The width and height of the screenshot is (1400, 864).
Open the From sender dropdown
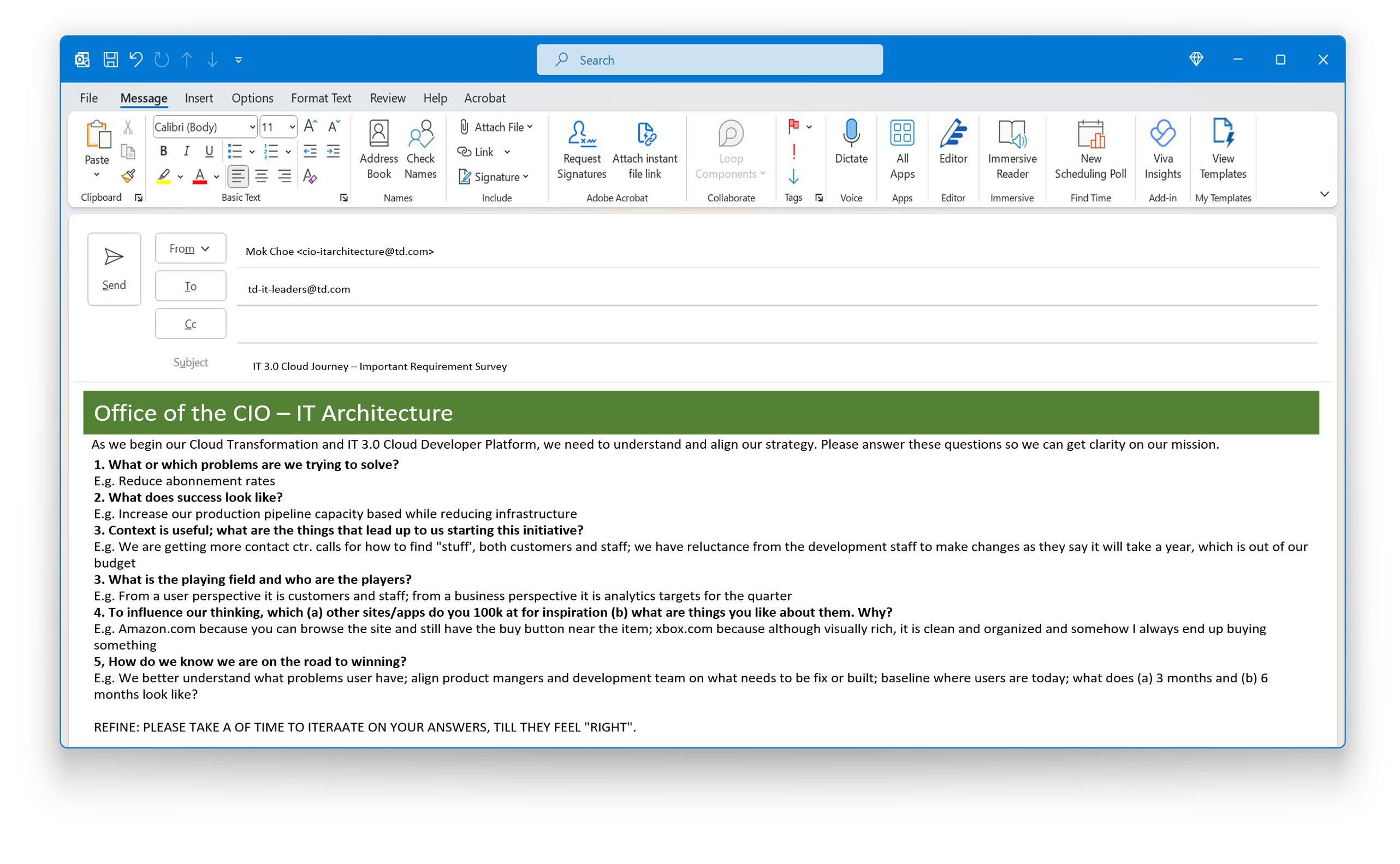191,248
